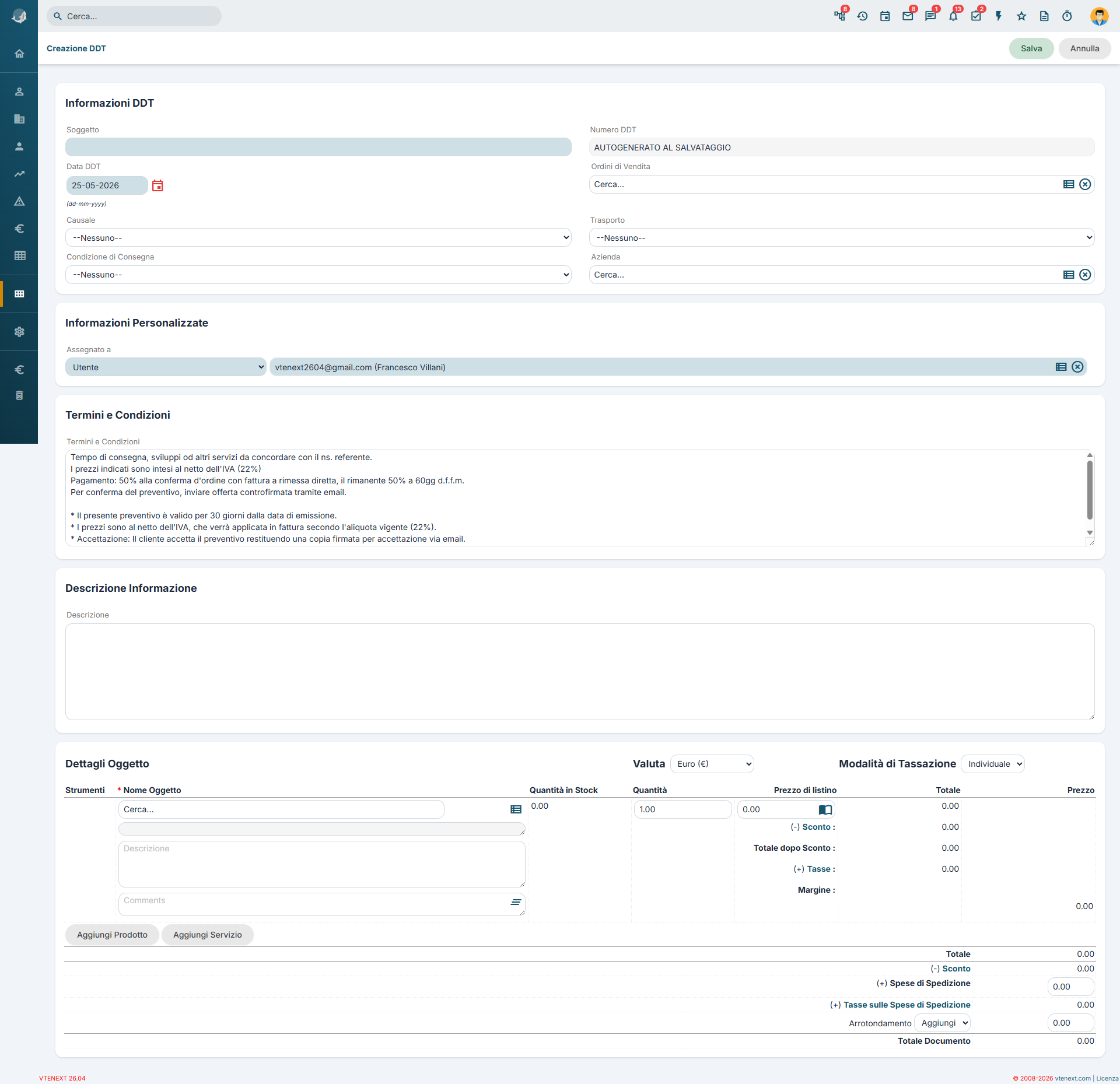Image resolution: width=1120 pixels, height=1084 pixels.
Task: Expand the Causale dropdown
Action: point(318,237)
